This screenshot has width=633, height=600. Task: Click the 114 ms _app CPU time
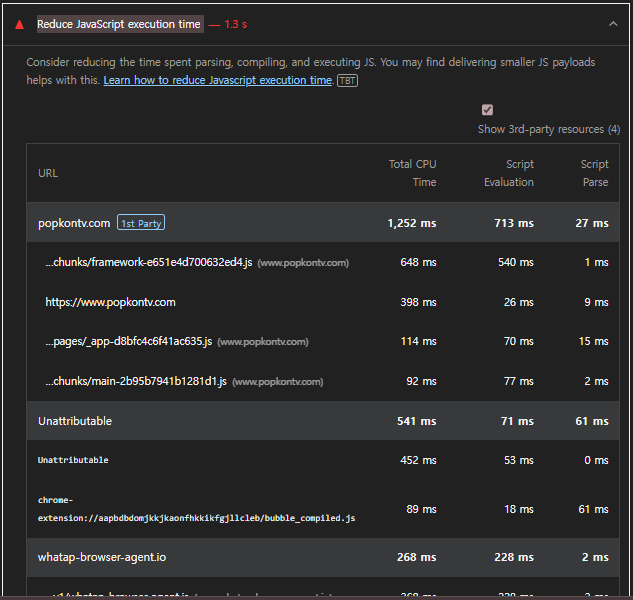pos(418,342)
